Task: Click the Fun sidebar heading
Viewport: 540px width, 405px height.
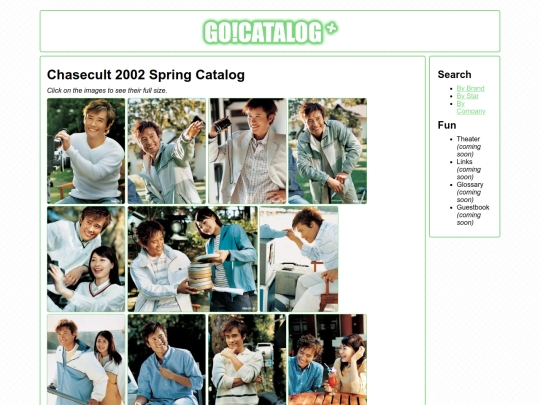Action: point(447,125)
